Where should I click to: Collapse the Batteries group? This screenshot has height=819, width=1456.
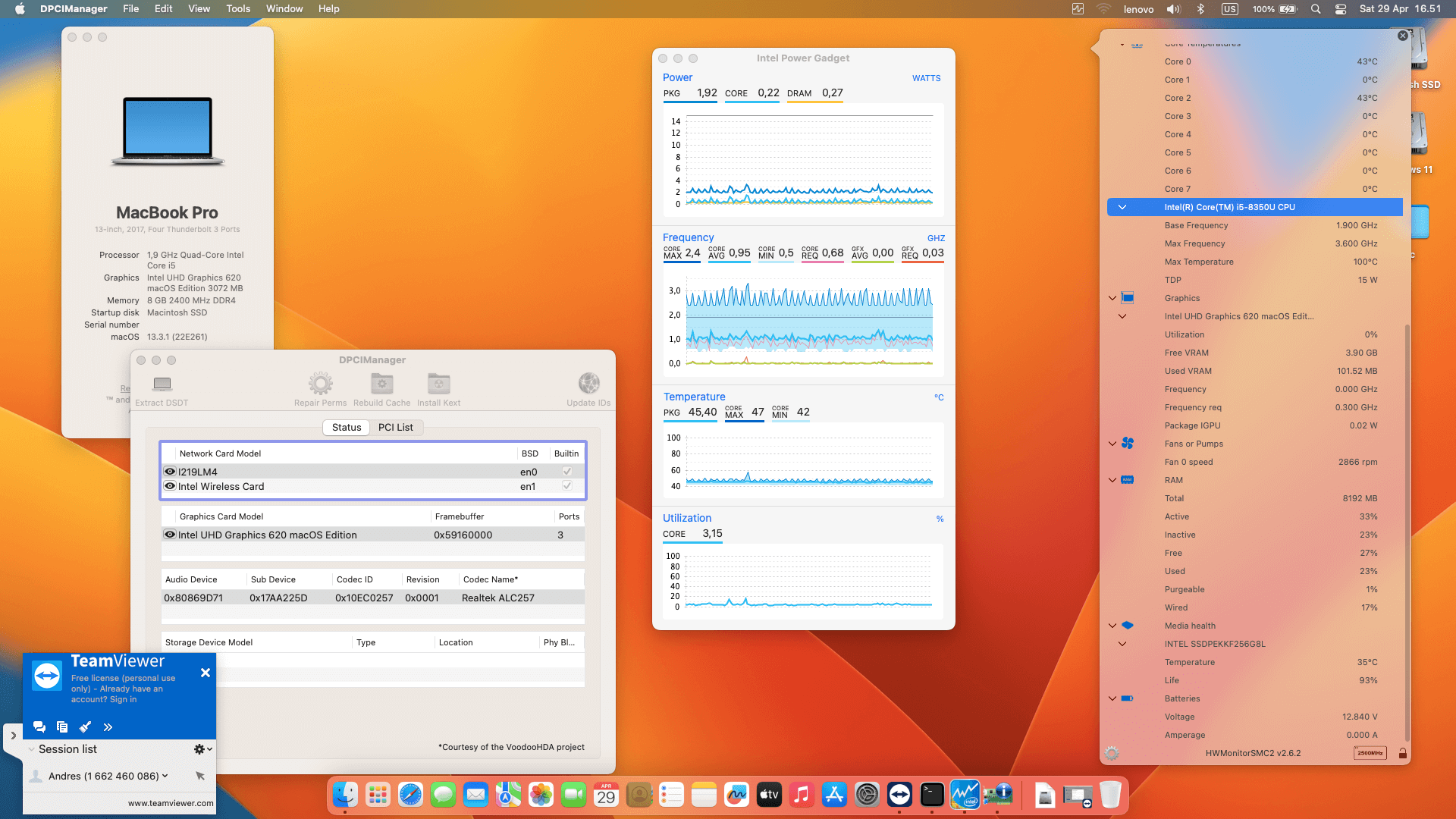click(x=1112, y=698)
